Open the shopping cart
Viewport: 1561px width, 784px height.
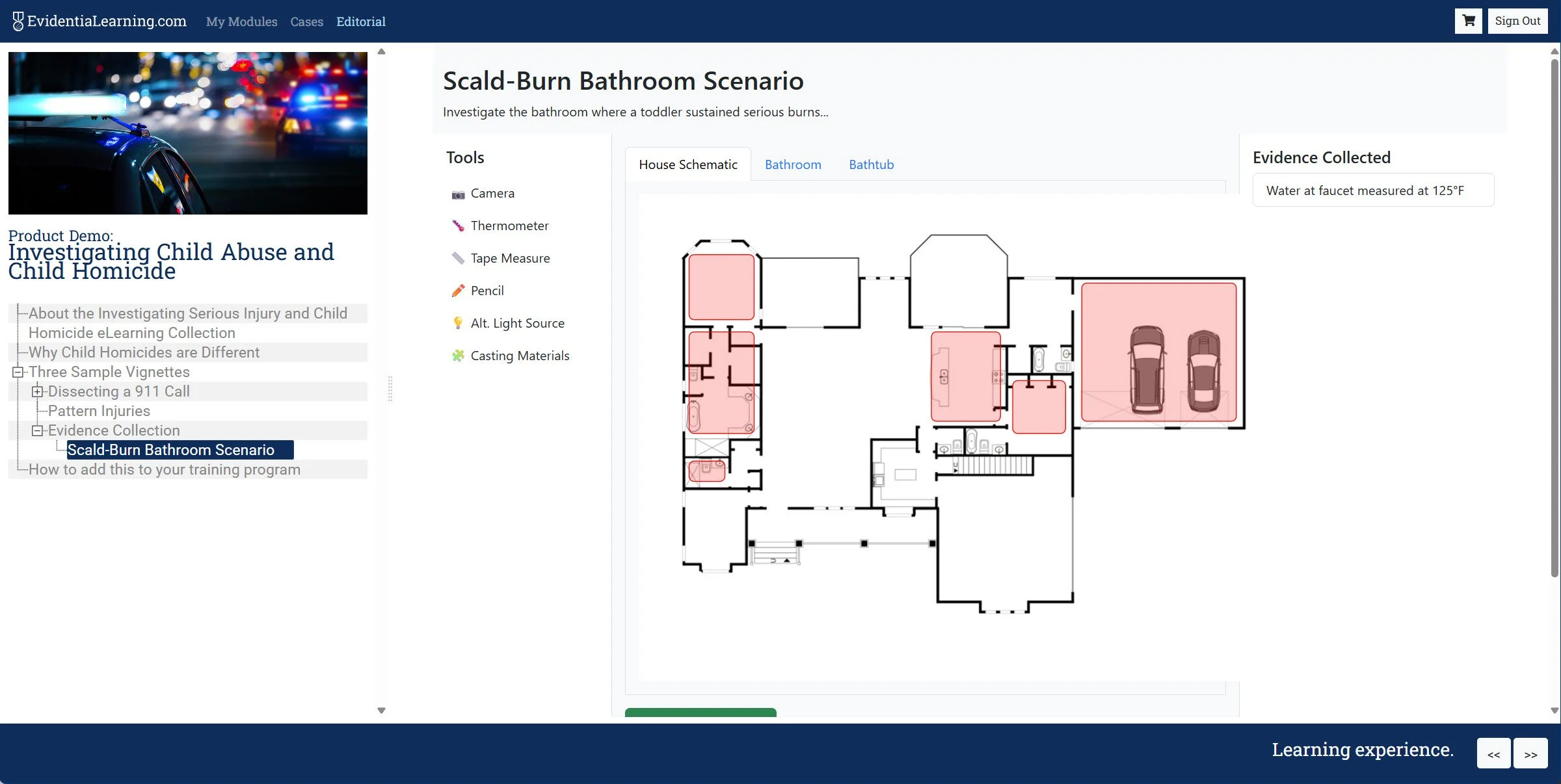[1468, 21]
